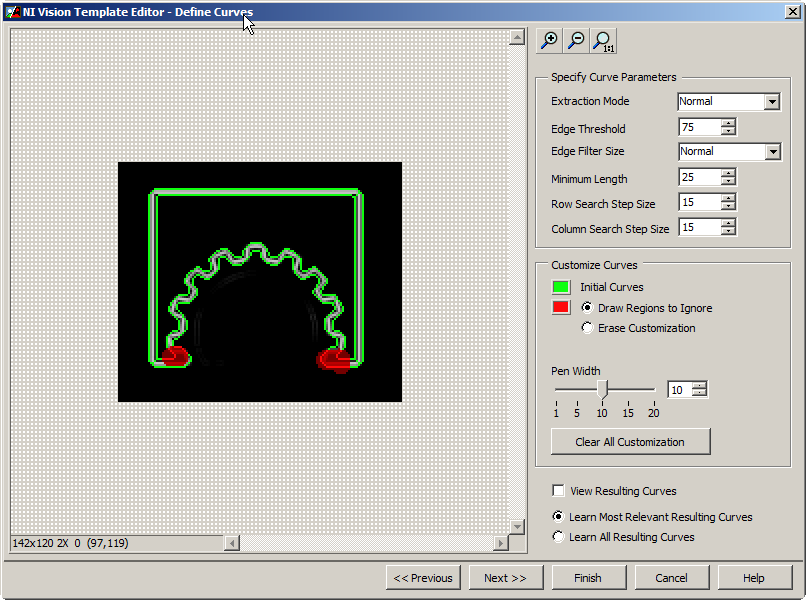Increase Minimum Length with up arrow
Viewport: 806px width, 600px height.
728,173
